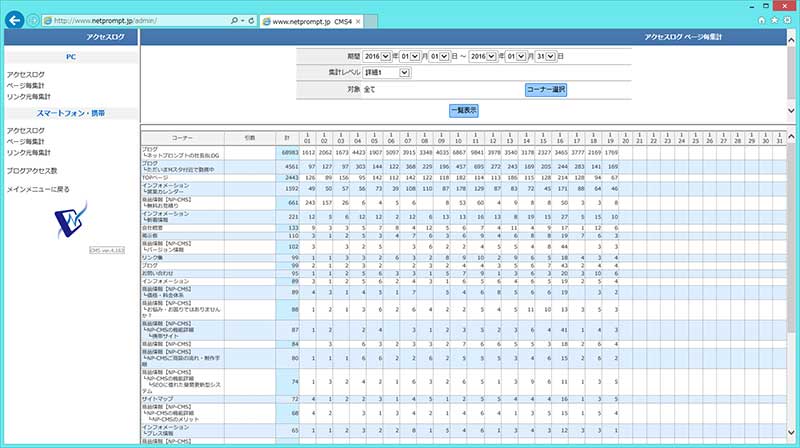Image resolution: width=800 pixels, height=448 pixels.
Task: Click down arrow of the table scrollbar
Action: point(791,432)
